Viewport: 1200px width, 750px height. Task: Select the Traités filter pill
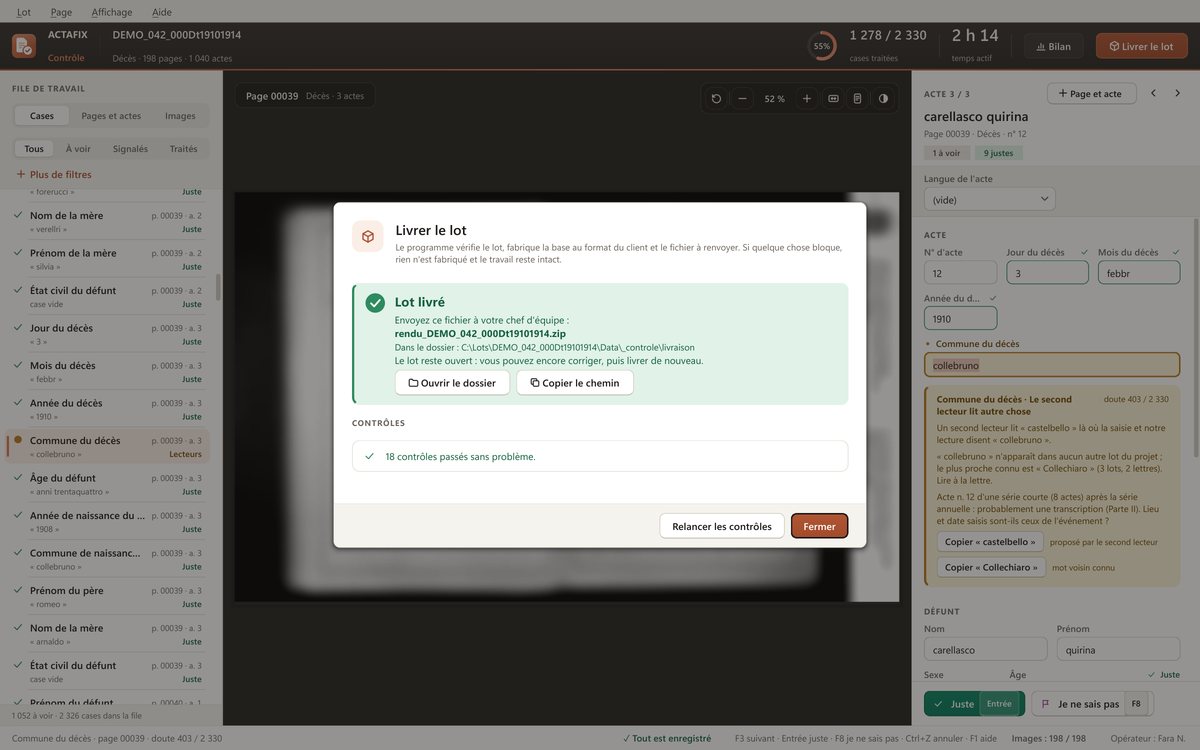pos(184,149)
